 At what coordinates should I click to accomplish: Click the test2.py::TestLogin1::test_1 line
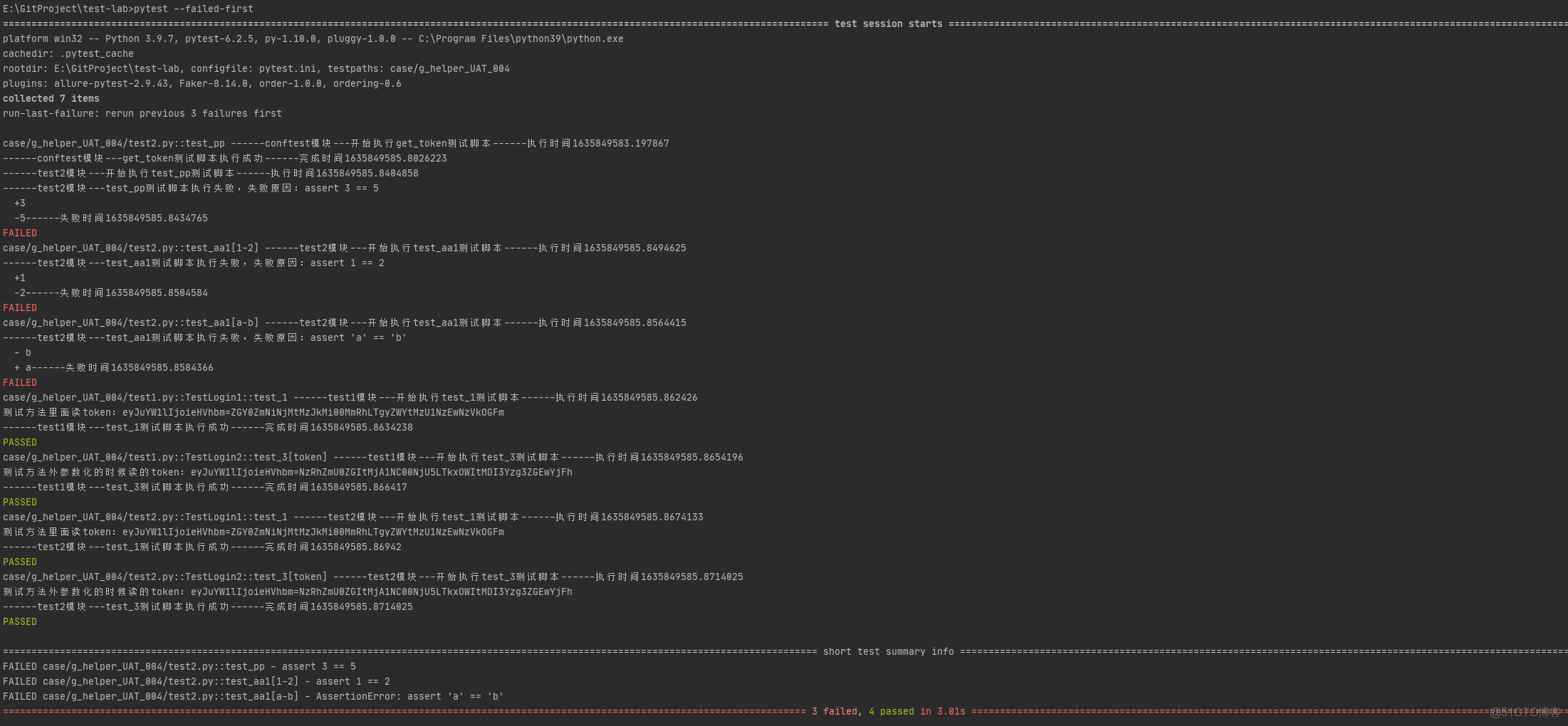point(353,517)
